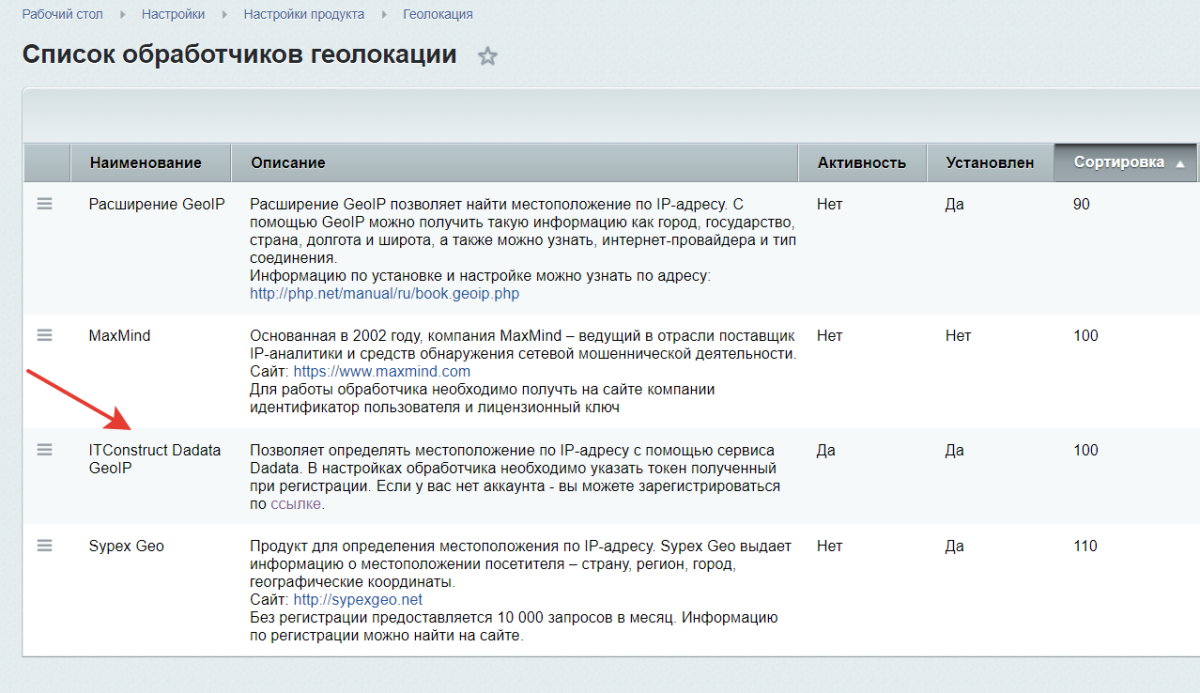
Task: Click the favorite star next to the page title
Action: coord(488,56)
